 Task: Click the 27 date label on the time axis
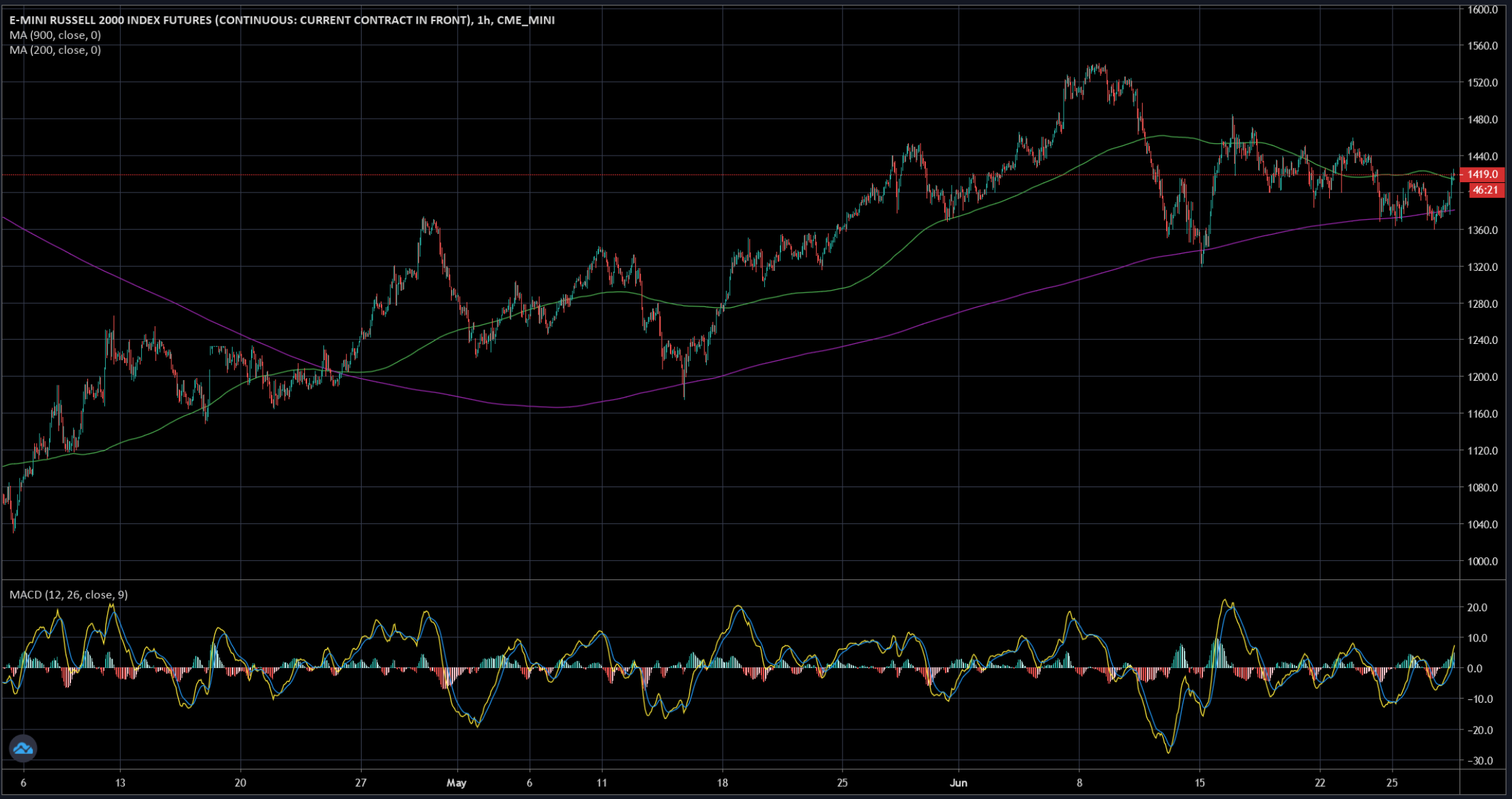coord(361,783)
